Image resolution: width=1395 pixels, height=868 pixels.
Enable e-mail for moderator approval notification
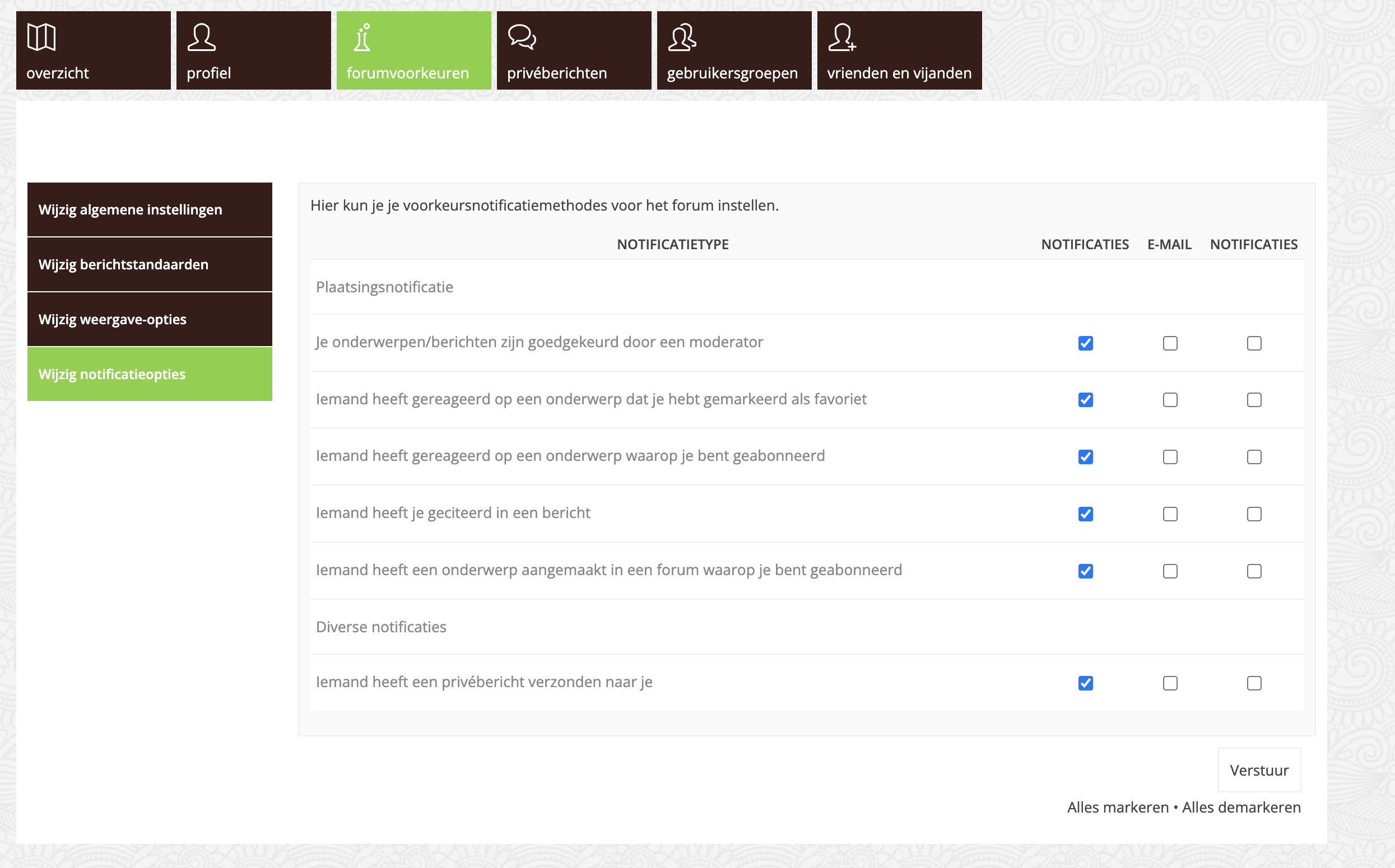1170,343
